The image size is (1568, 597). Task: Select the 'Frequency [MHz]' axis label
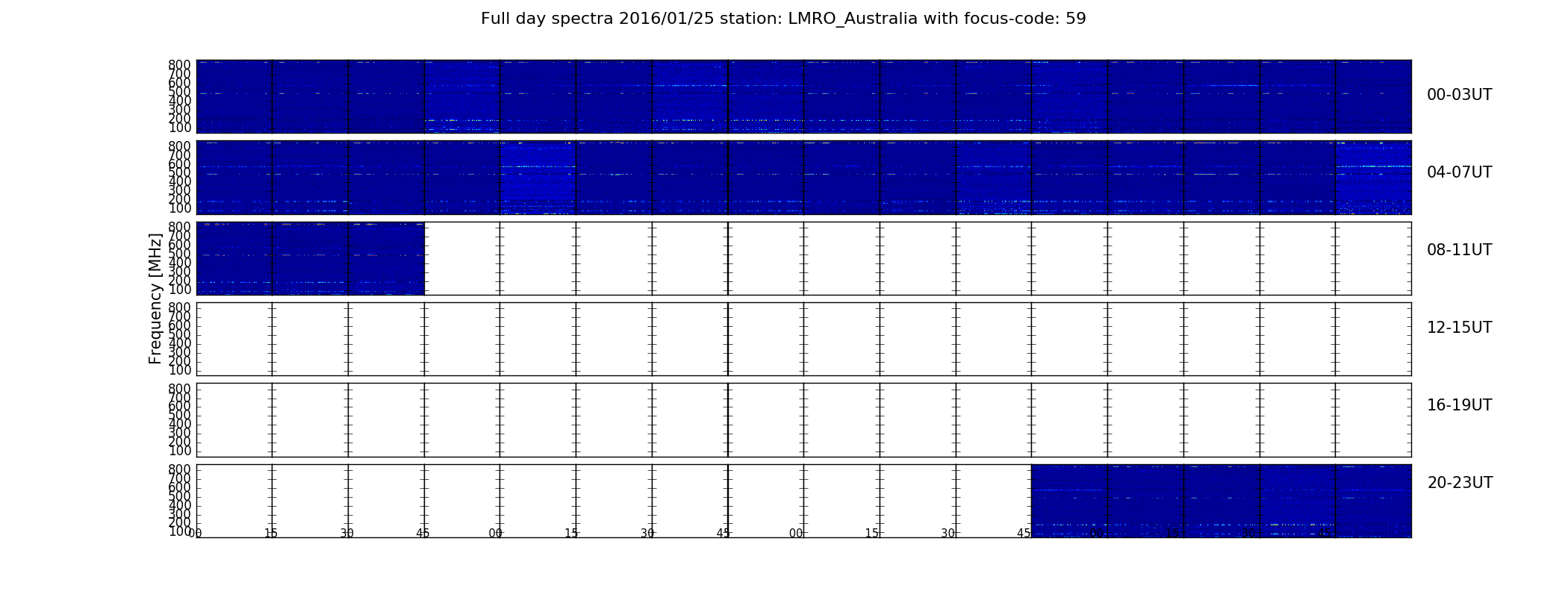point(155,298)
